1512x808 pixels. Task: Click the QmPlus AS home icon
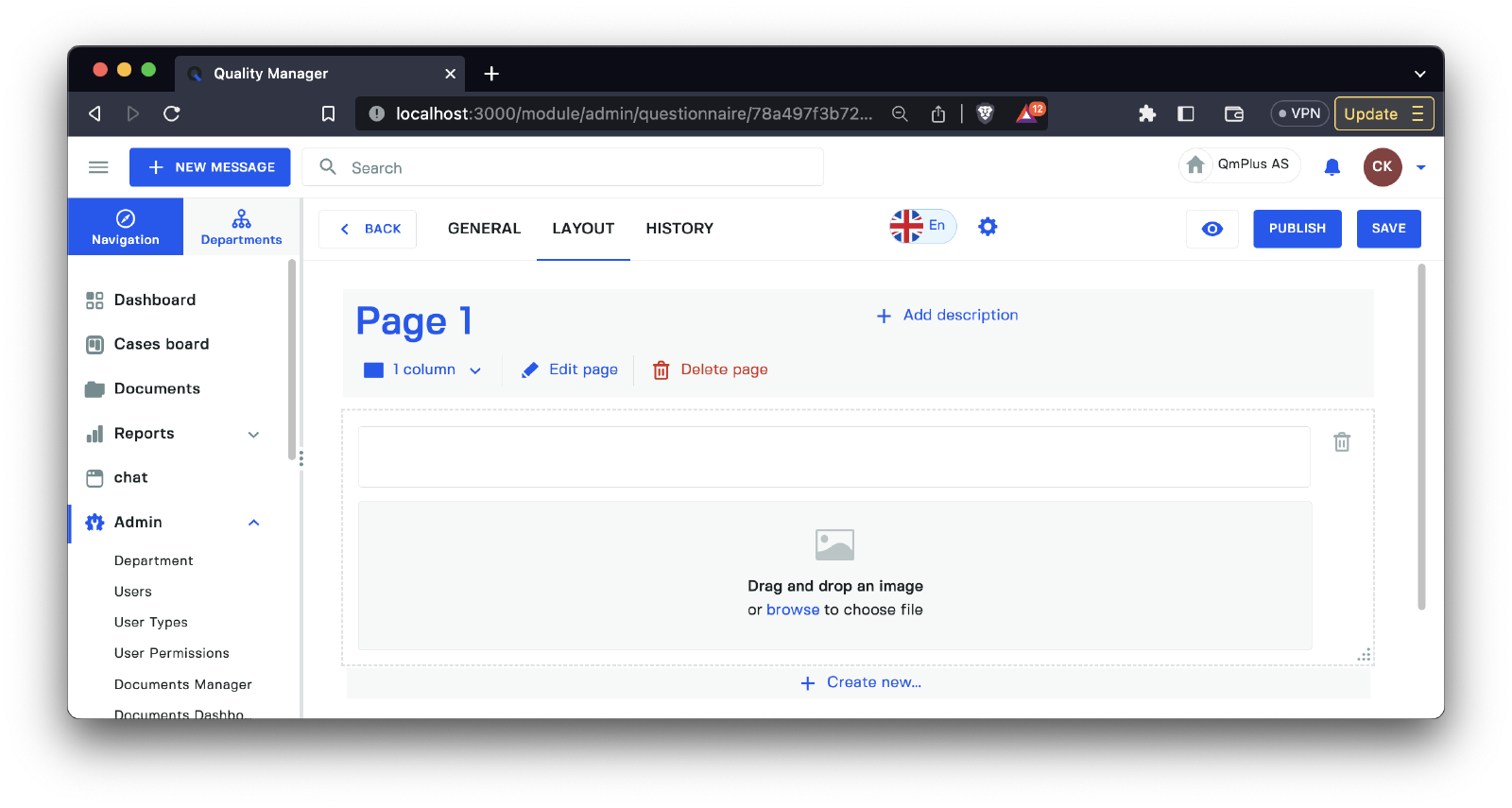(x=1195, y=165)
